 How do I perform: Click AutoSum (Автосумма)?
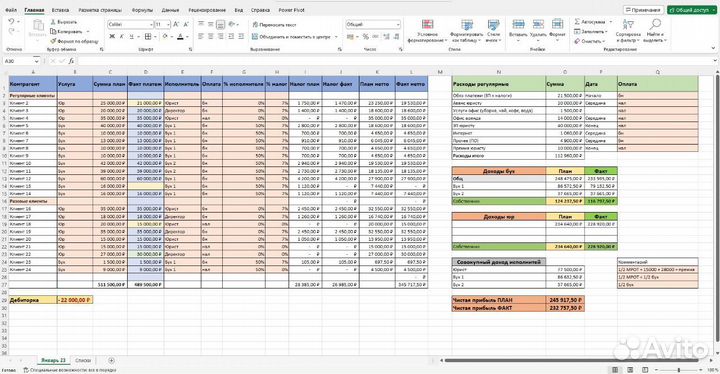tap(591, 22)
